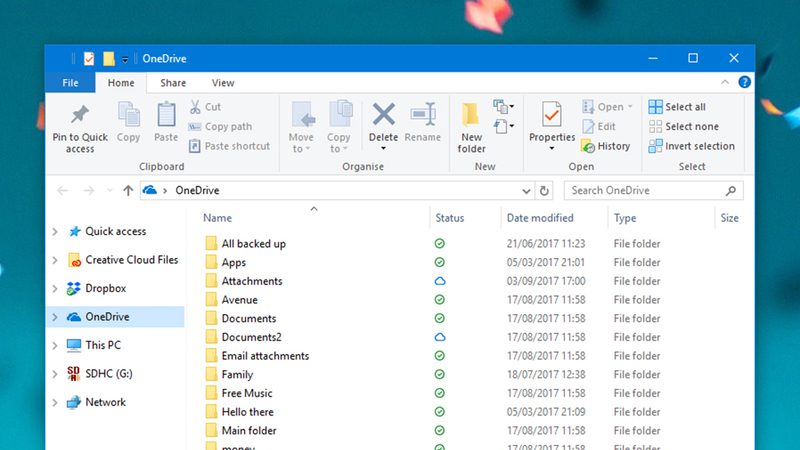The image size is (800, 450).
Task: Click Documents2 cloud-only status icon
Action: point(440,337)
